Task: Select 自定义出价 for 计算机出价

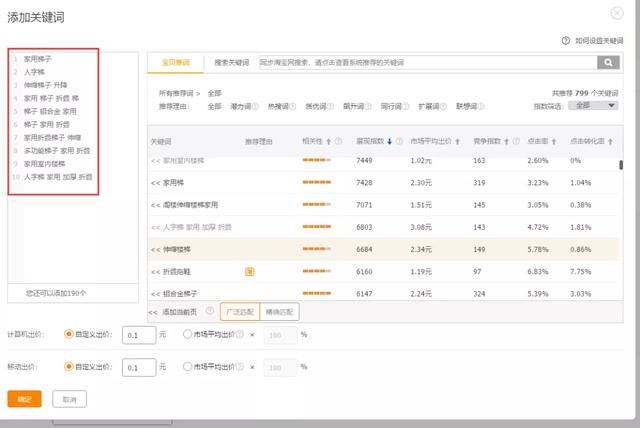Action: (69, 335)
